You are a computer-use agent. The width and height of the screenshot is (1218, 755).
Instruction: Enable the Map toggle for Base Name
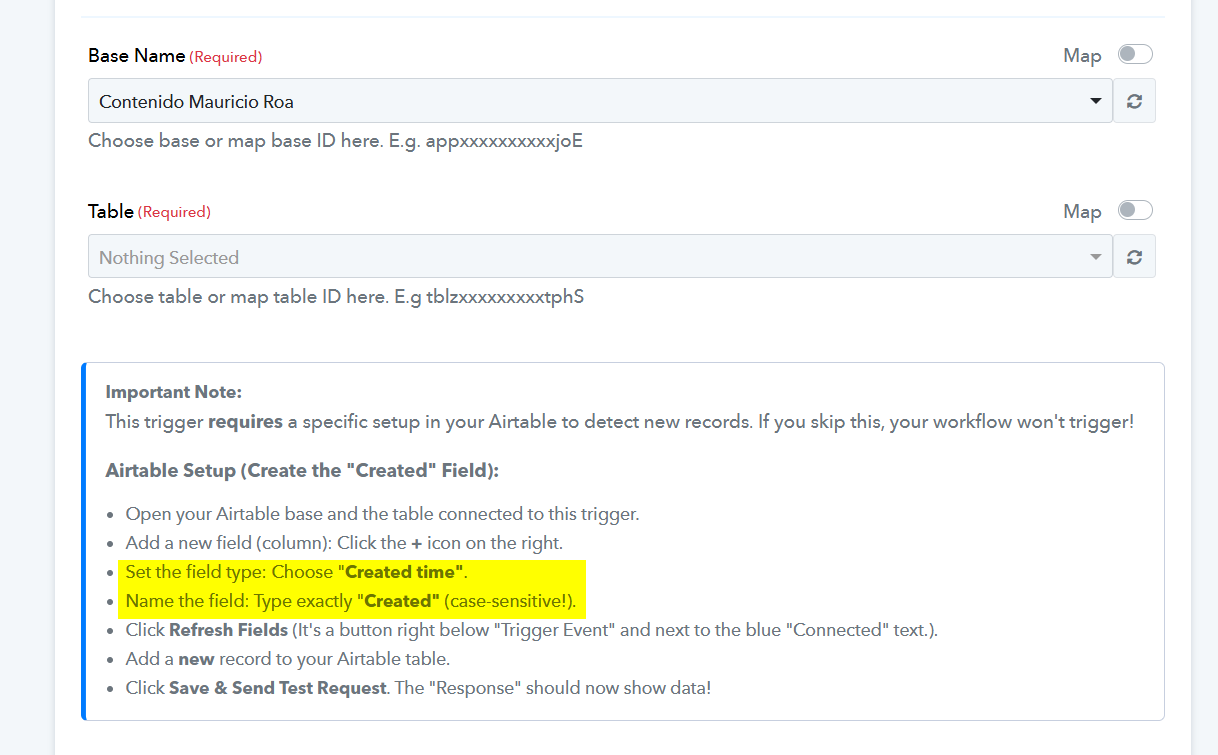click(x=1135, y=54)
